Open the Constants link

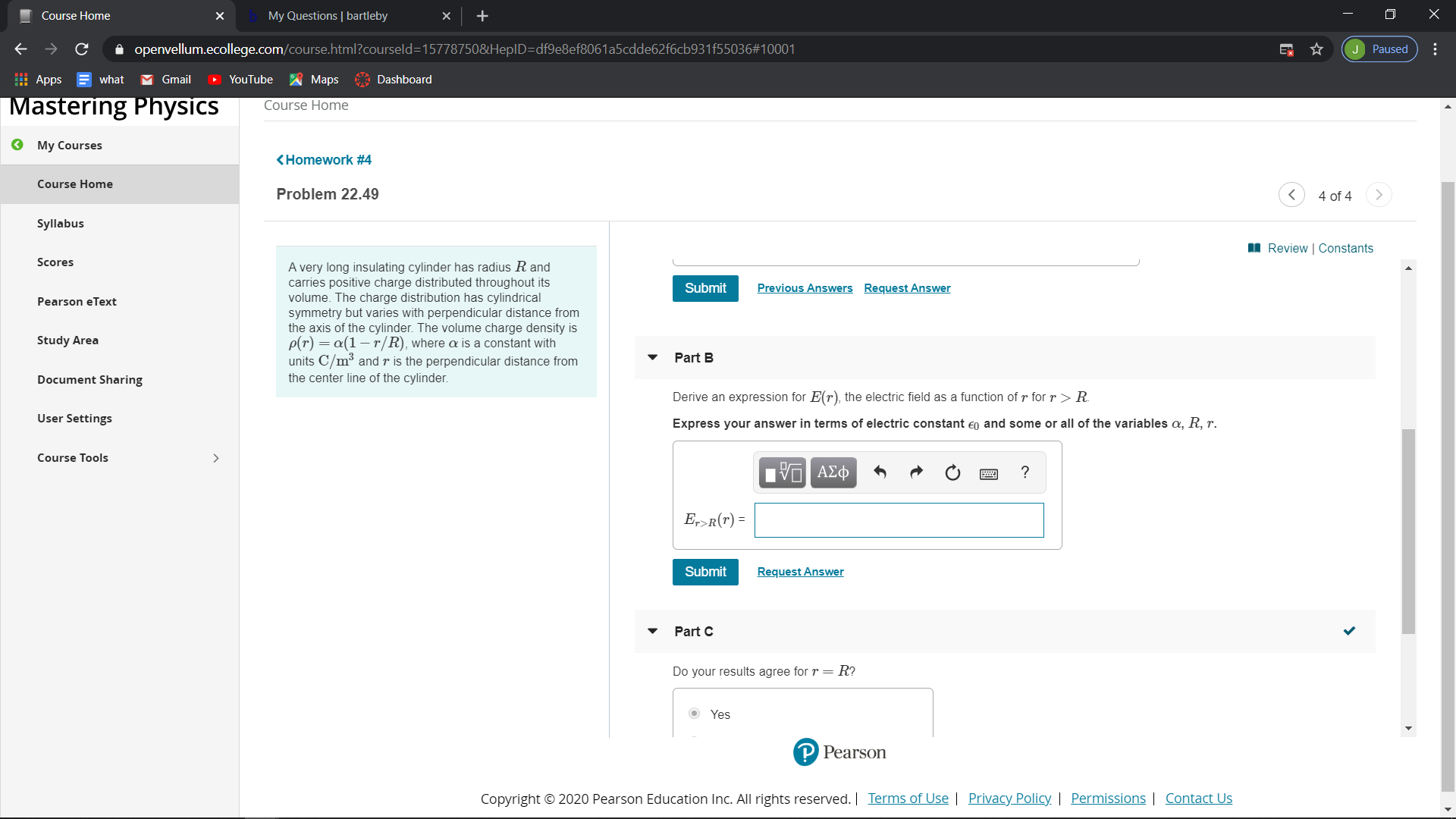coord(1345,248)
